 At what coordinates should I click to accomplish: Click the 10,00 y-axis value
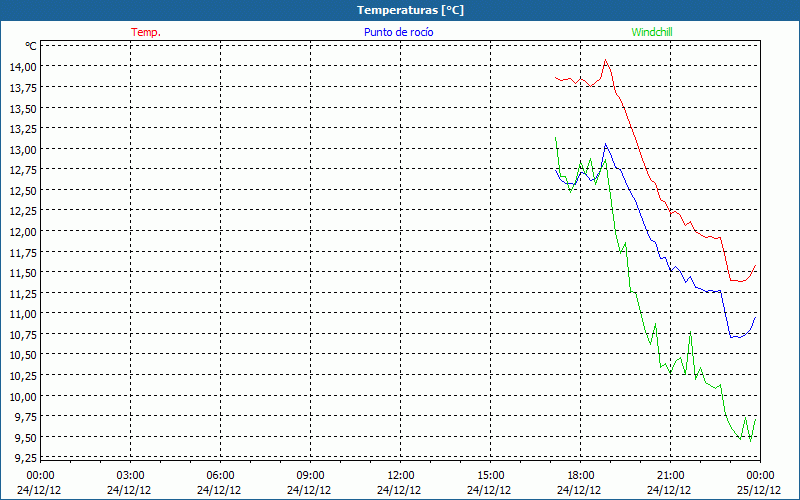click(23, 396)
